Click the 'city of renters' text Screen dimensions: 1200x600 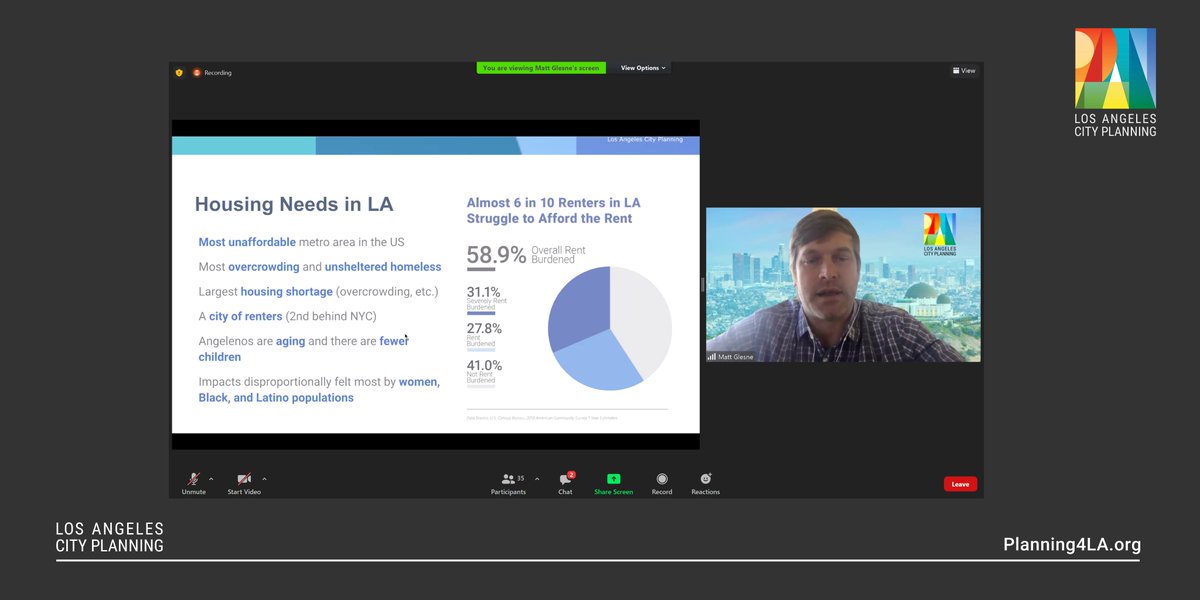[x=245, y=317]
